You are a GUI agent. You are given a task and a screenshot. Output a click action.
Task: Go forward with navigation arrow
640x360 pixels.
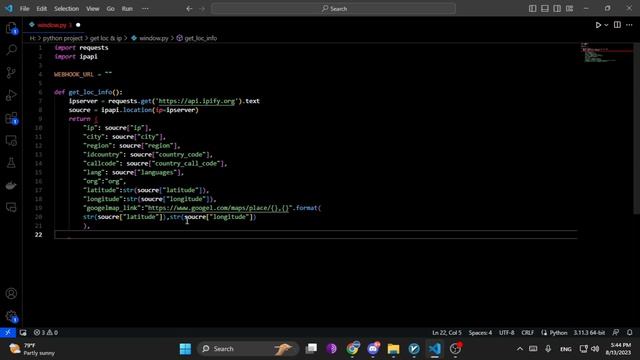(202, 9)
